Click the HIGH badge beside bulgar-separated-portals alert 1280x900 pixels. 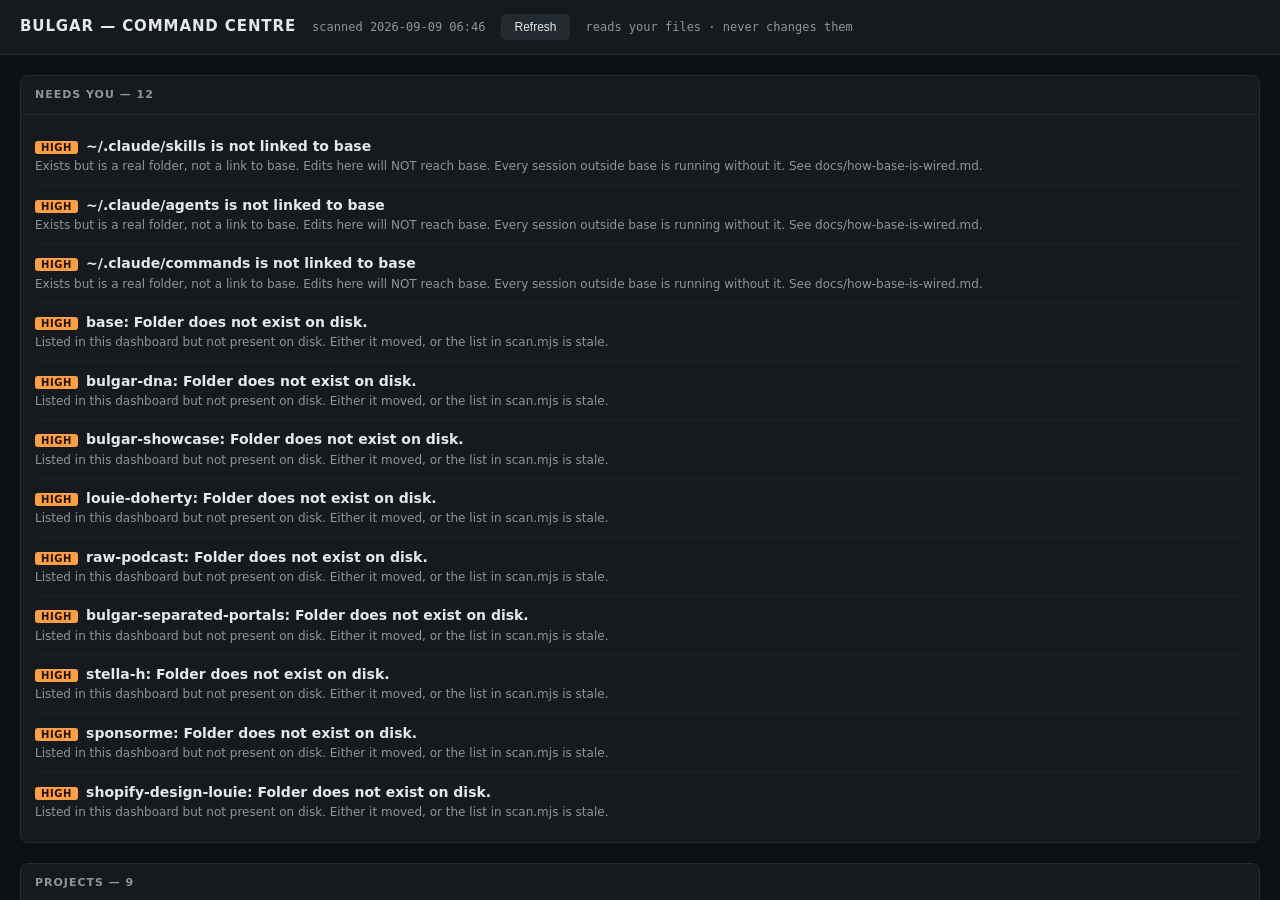56,616
